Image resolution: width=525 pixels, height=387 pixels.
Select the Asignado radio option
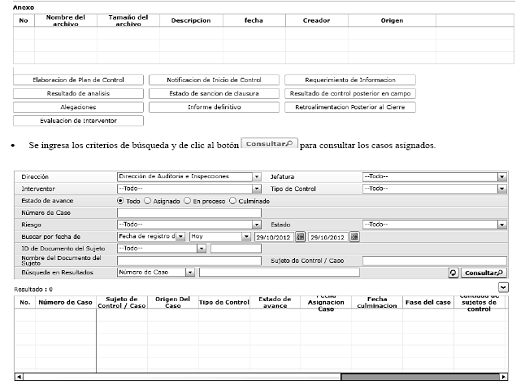click(147, 201)
